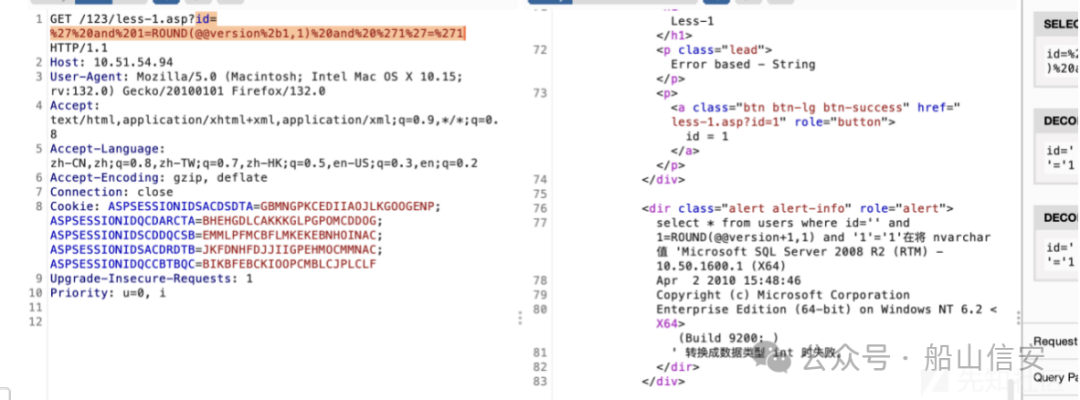Click the '(Build 9200: )' response text
The image size is (1080, 400).
728,338
